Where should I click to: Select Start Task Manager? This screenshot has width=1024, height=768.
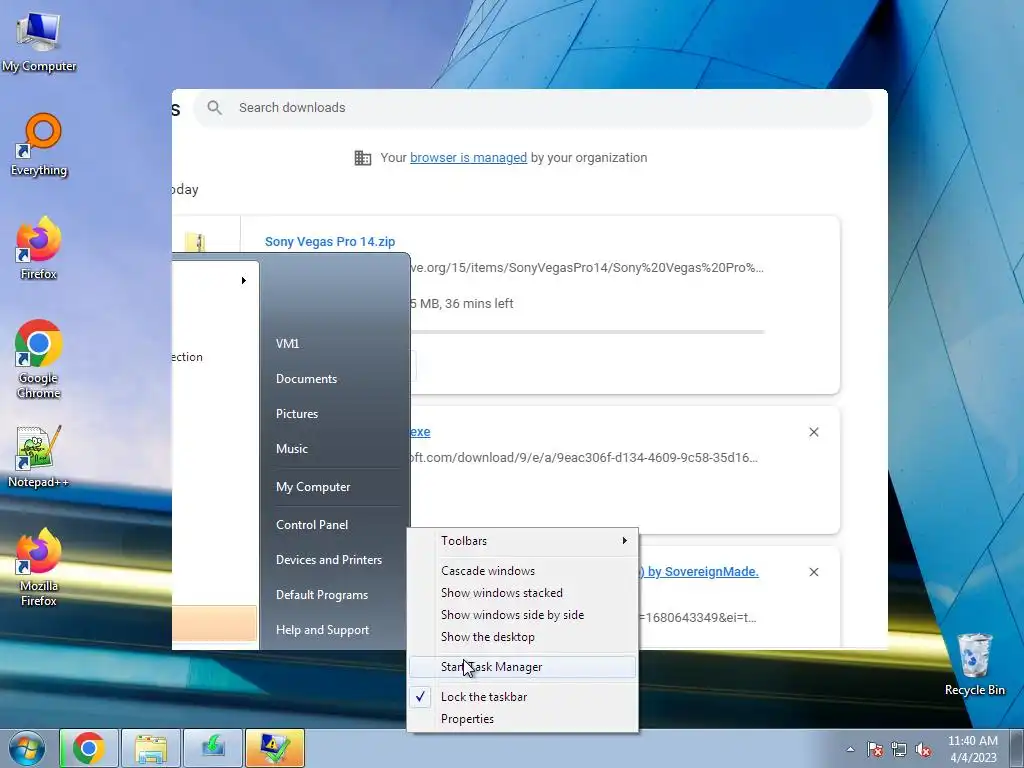(x=522, y=667)
